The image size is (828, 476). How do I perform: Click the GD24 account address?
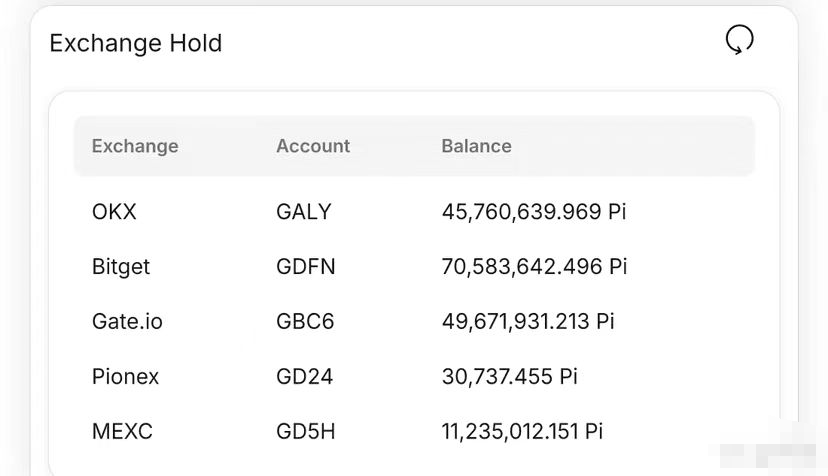click(x=305, y=377)
